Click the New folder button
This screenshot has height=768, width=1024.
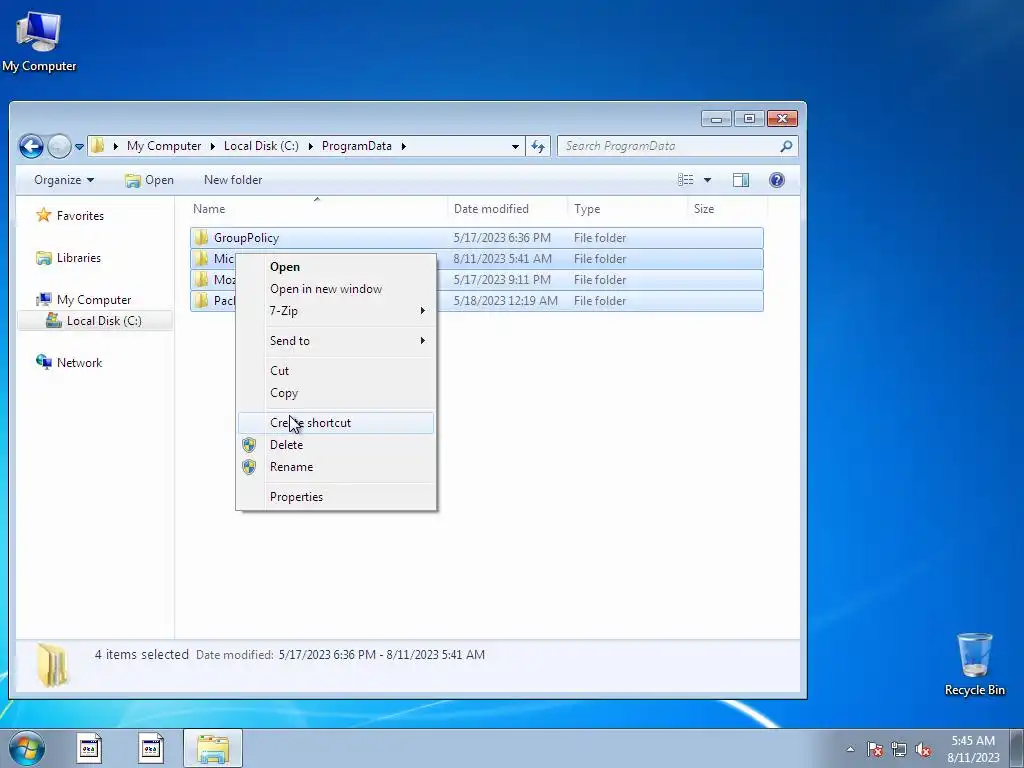(x=233, y=180)
